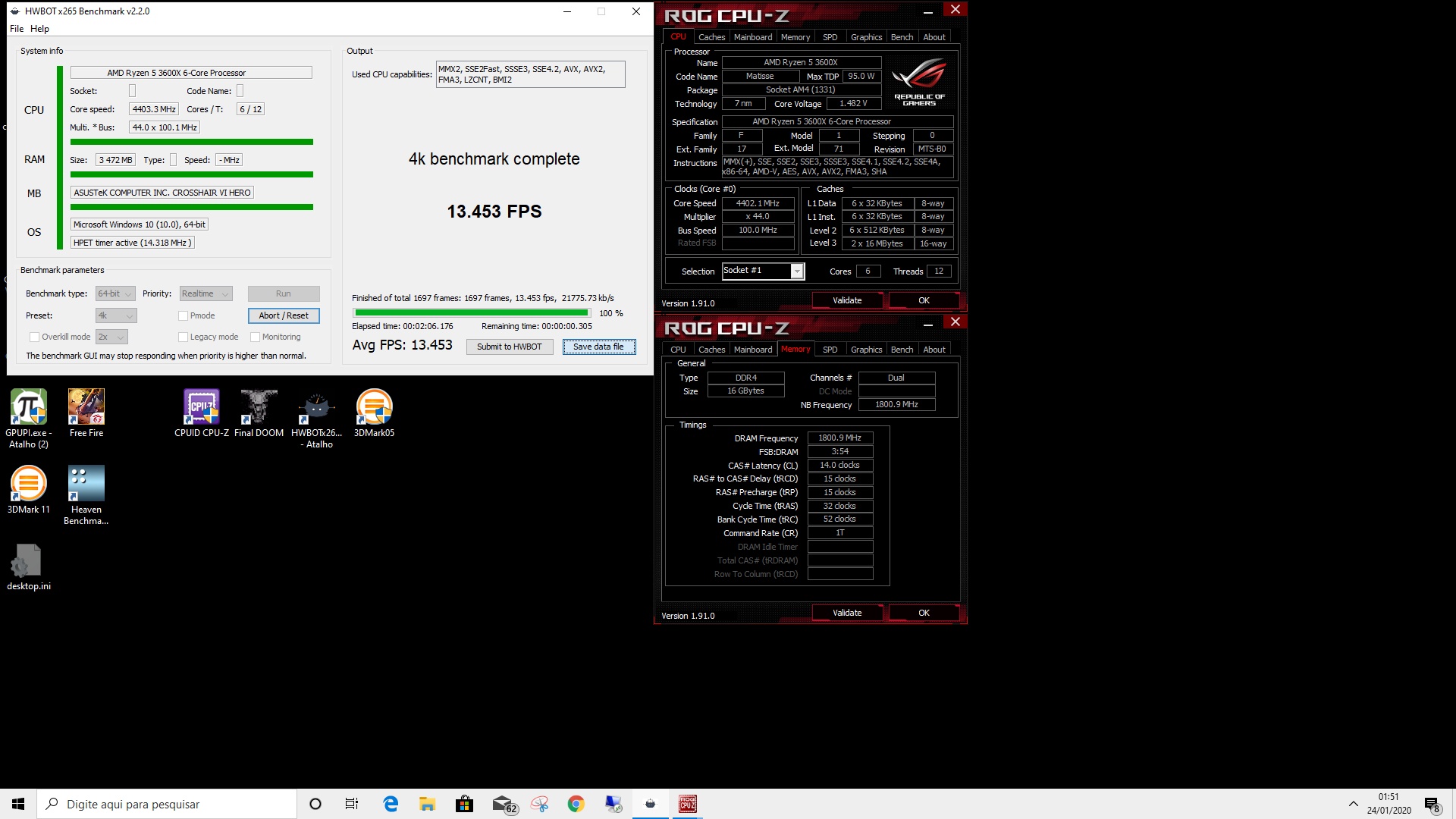
Task: Click the Abort / Reset button
Action: click(x=284, y=315)
